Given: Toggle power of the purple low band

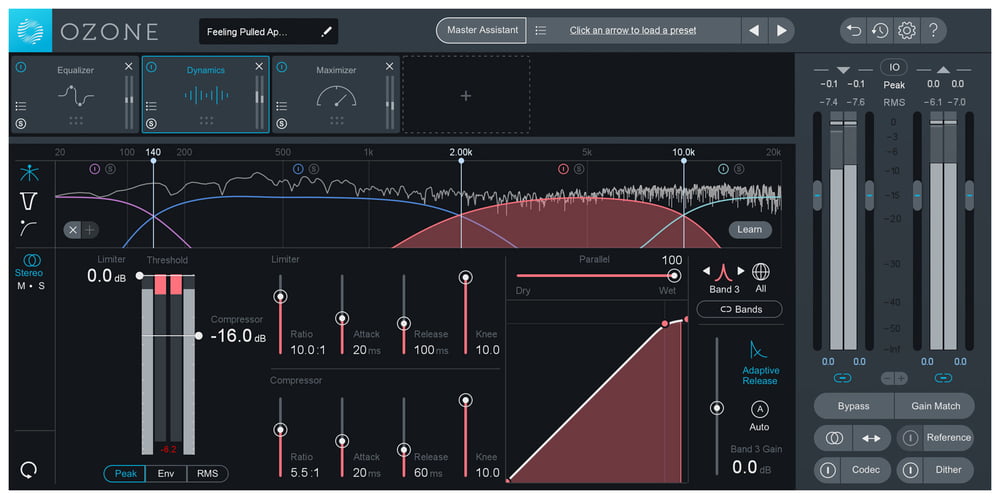Looking at the screenshot, I should click(95, 169).
